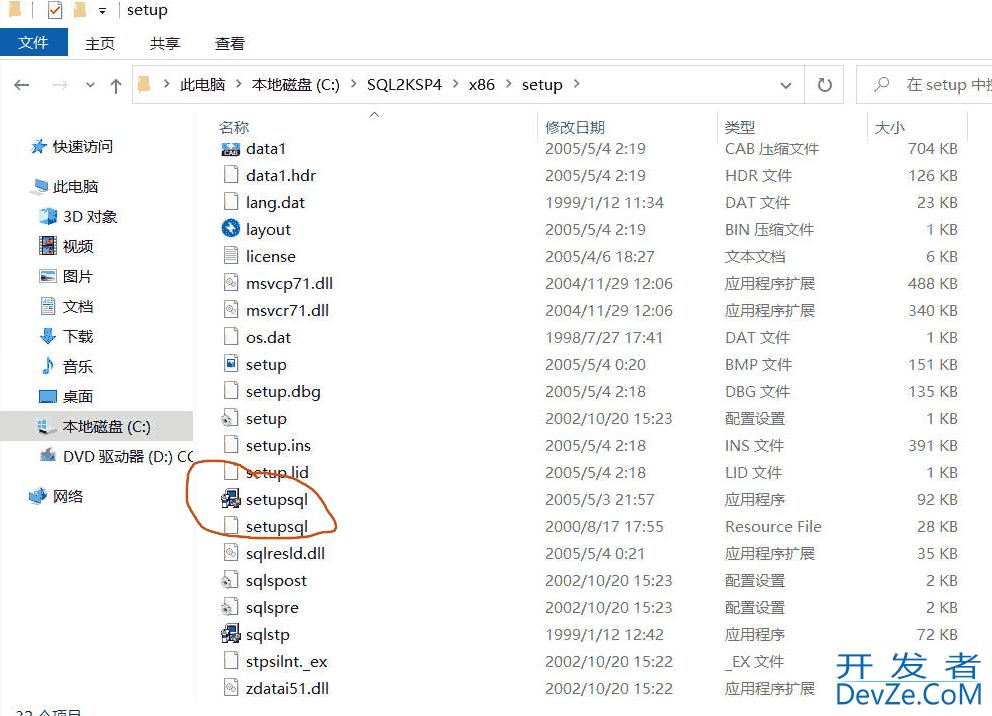Click the 704 KB size cell
Screen dimensions: 992x716
tap(933, 149)
